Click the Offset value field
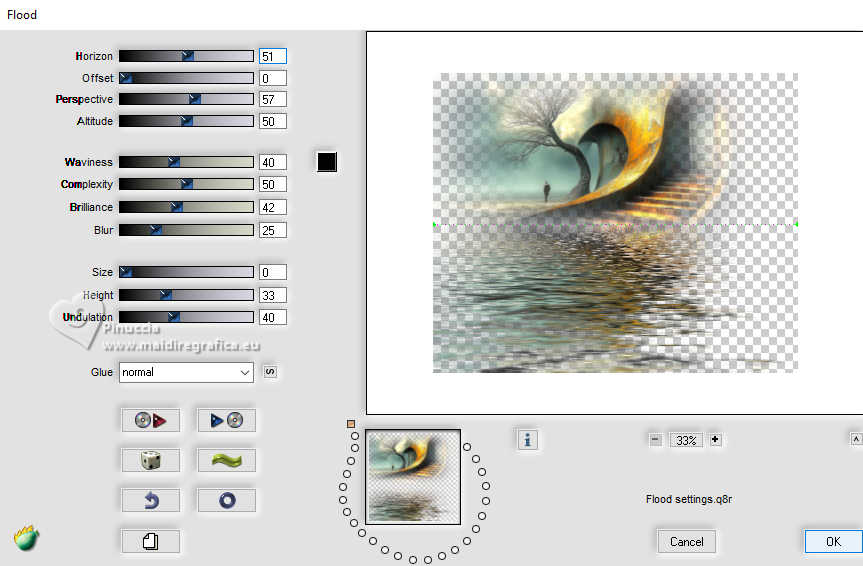The height and width of the screenshot is (566, 863). pos(272,78)
